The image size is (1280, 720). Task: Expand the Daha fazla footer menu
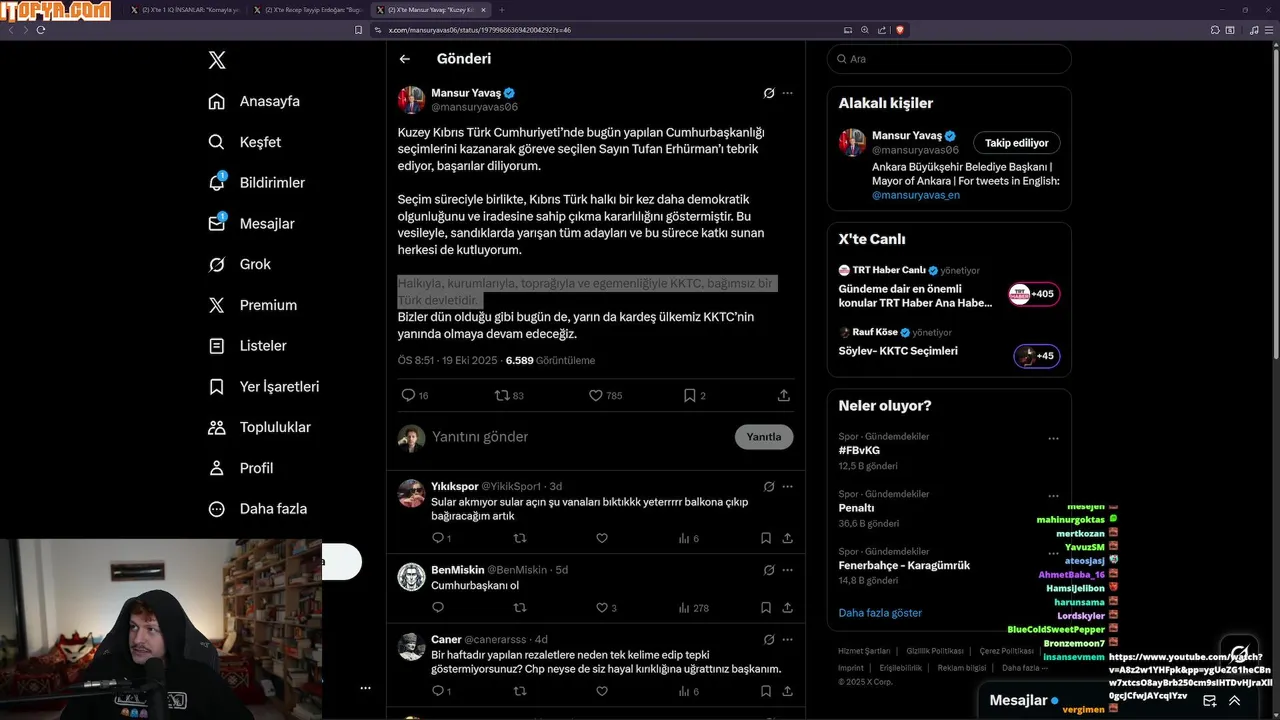(x=1025, y=668)
